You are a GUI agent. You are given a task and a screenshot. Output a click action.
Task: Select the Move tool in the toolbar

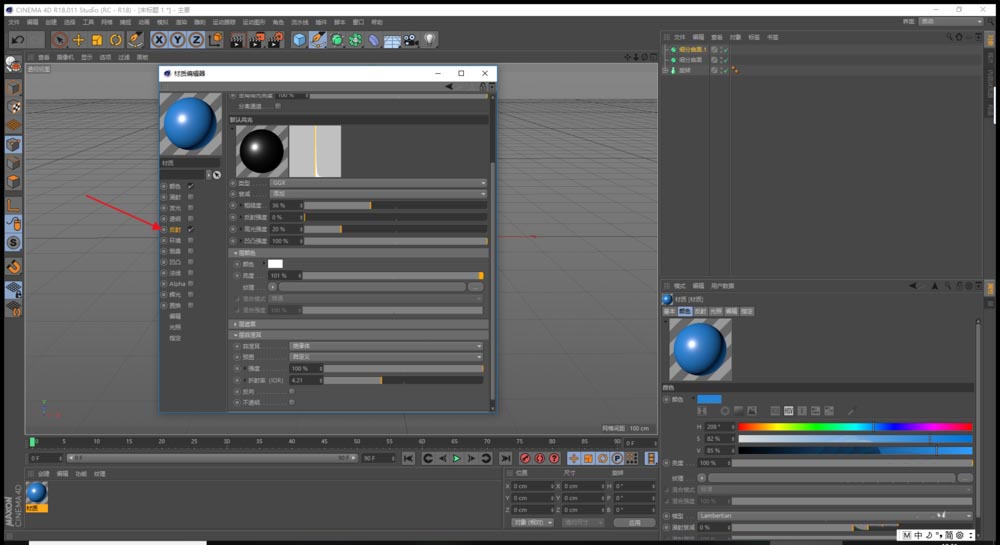pos(78,40)
